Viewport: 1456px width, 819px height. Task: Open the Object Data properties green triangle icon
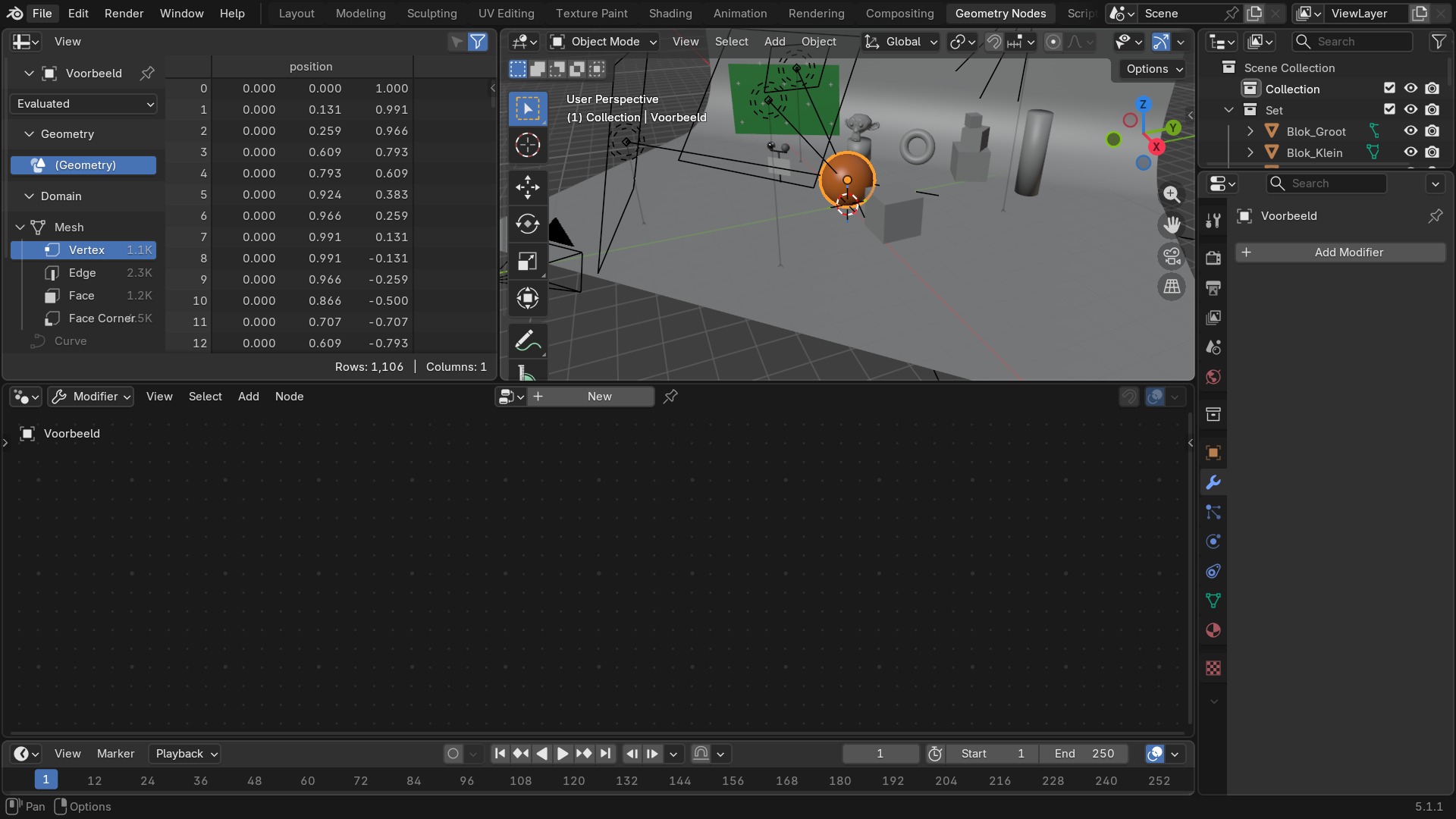coord(1213,601)
